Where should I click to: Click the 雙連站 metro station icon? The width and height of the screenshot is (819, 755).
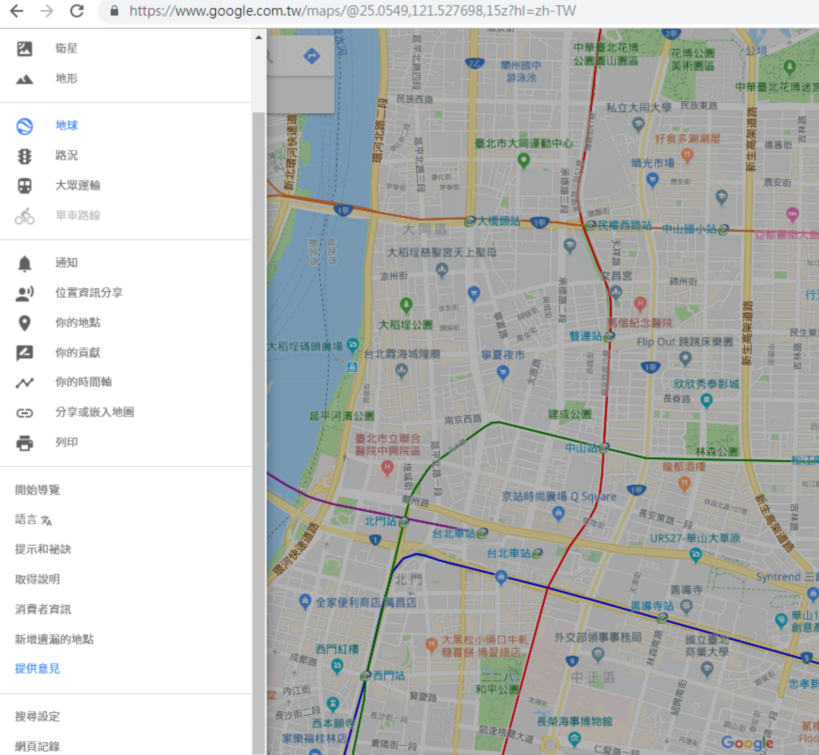tap(609, 337)
